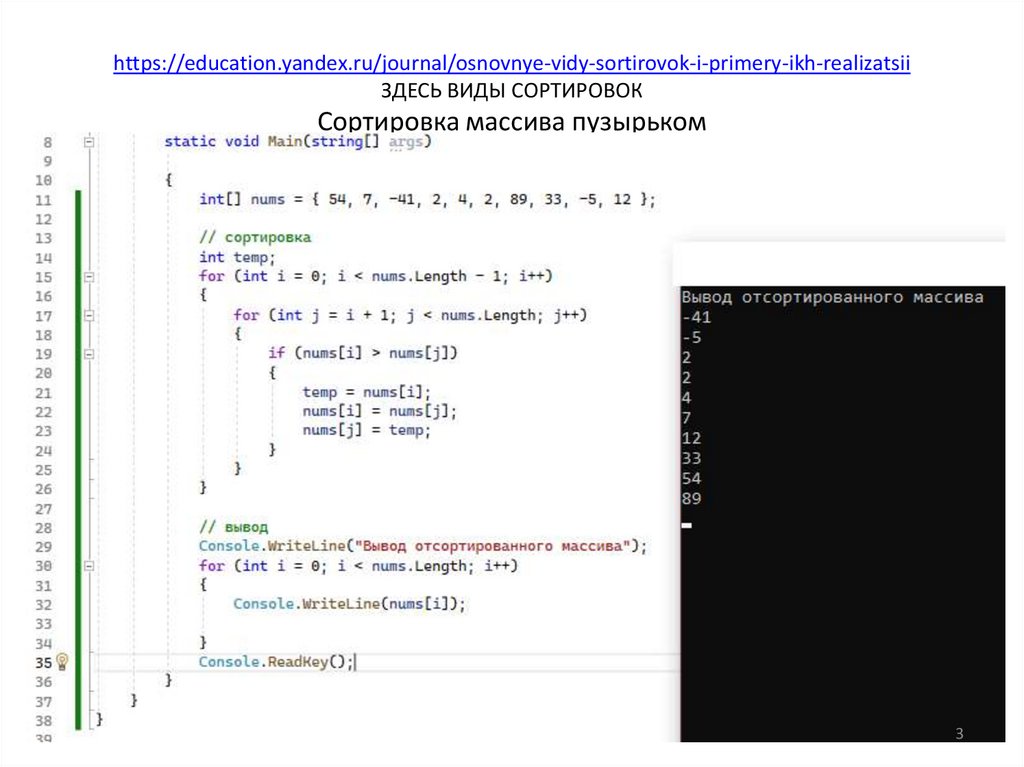
Task: Click the outer 'for (int i = 0; i < nums.Length - 1' line
Action: 376,276
